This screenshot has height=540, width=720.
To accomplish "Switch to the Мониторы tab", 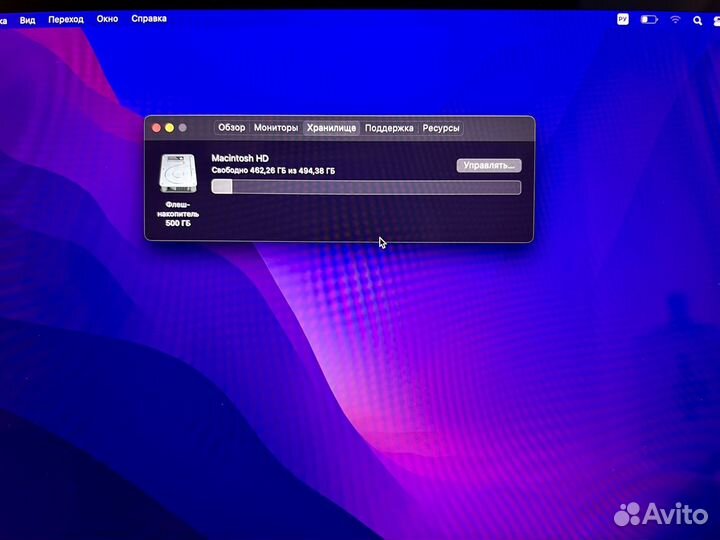I will (275, 128).
